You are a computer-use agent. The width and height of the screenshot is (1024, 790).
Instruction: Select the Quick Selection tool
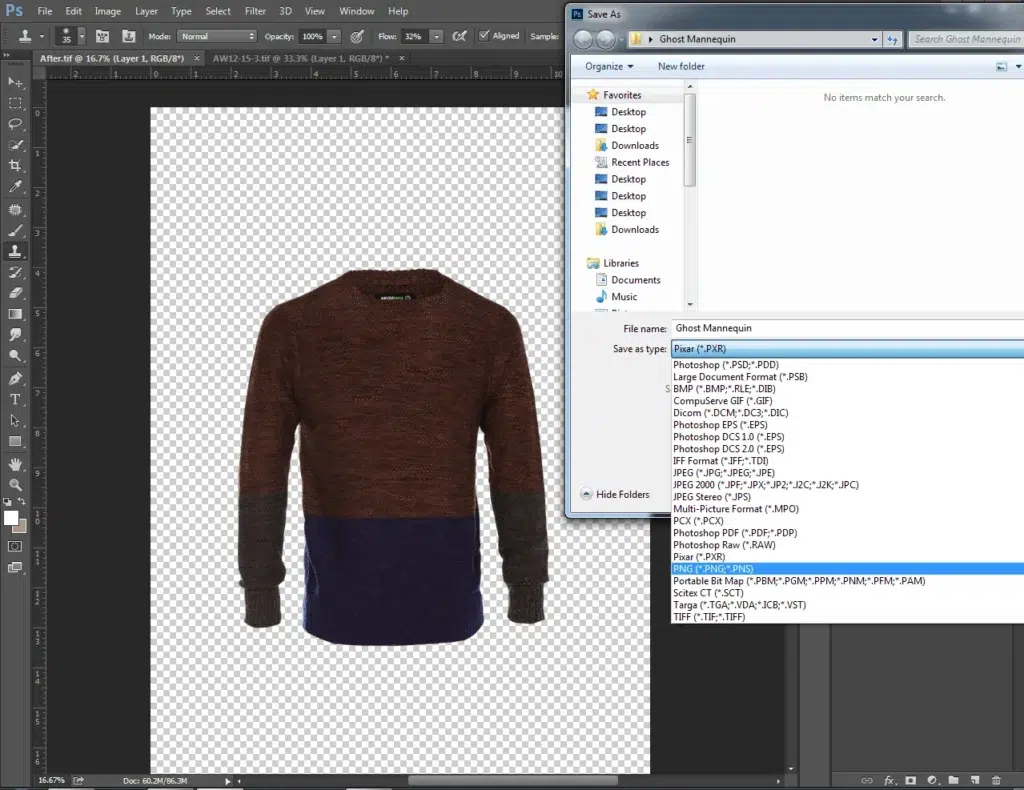(15, 145)
